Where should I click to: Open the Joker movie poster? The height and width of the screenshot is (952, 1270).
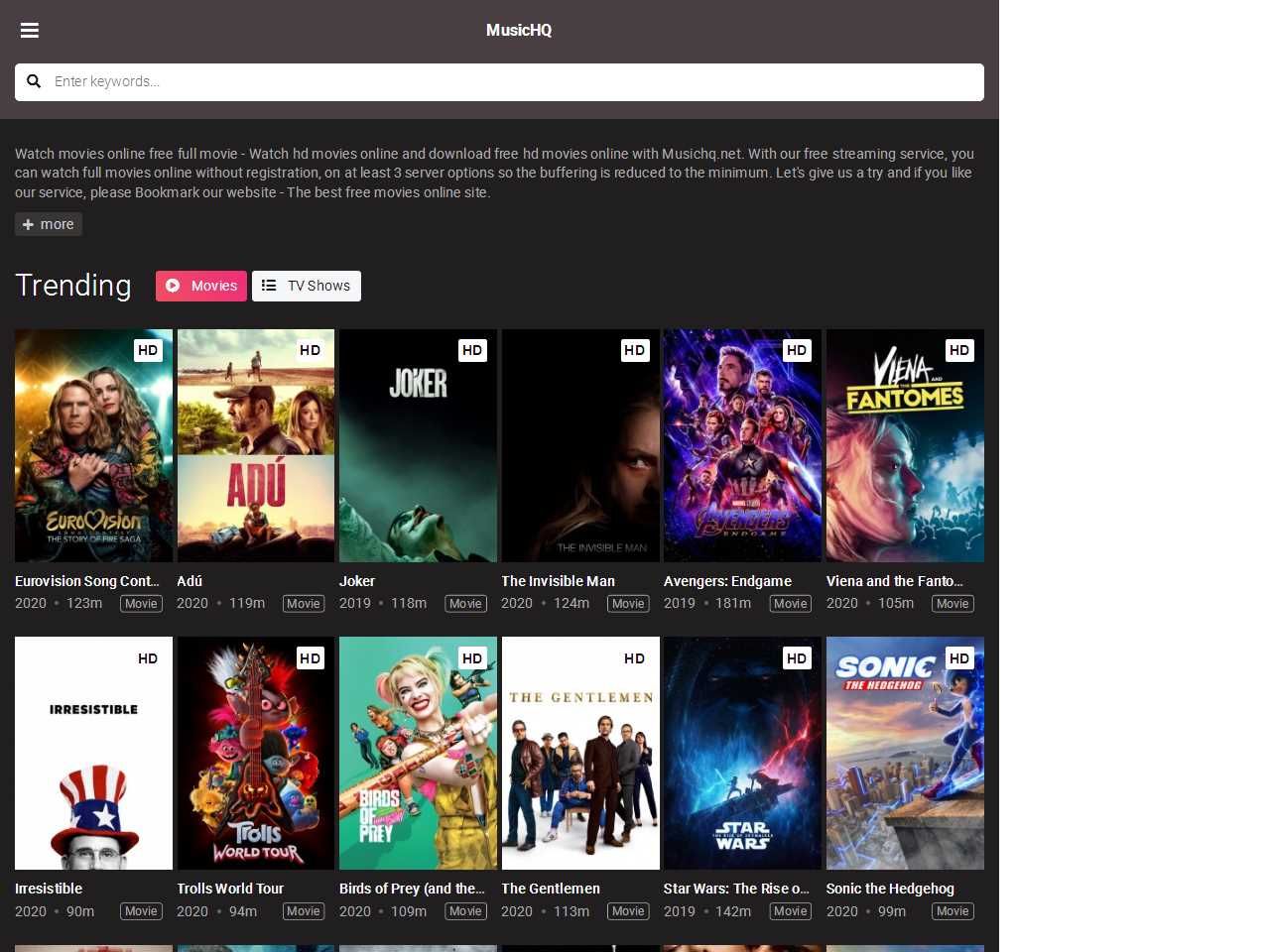tap(418, 445)
